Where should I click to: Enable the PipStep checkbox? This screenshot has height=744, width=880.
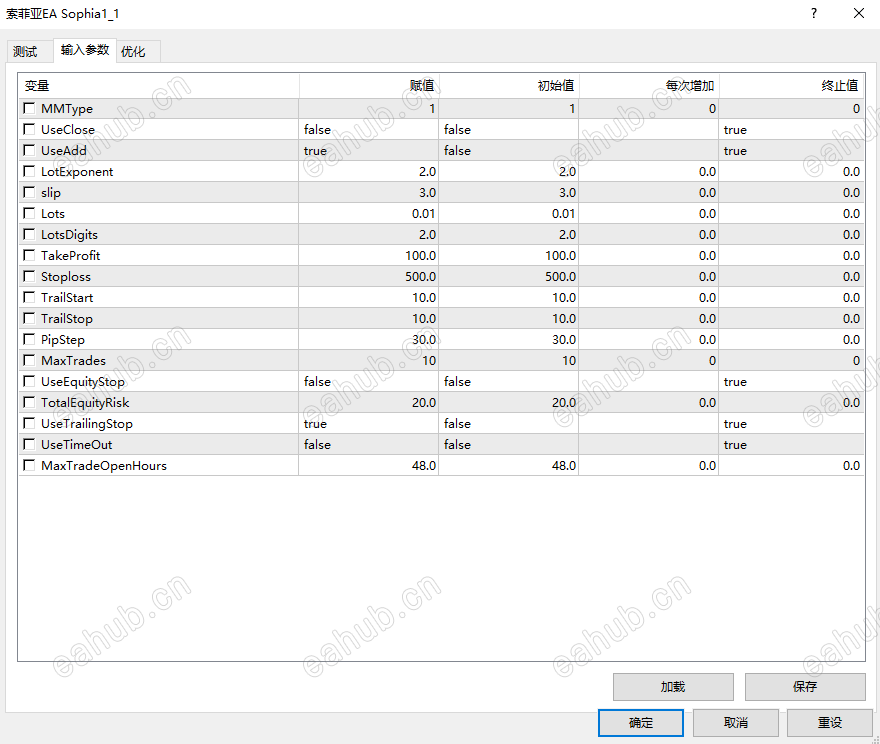click(29, 339)
